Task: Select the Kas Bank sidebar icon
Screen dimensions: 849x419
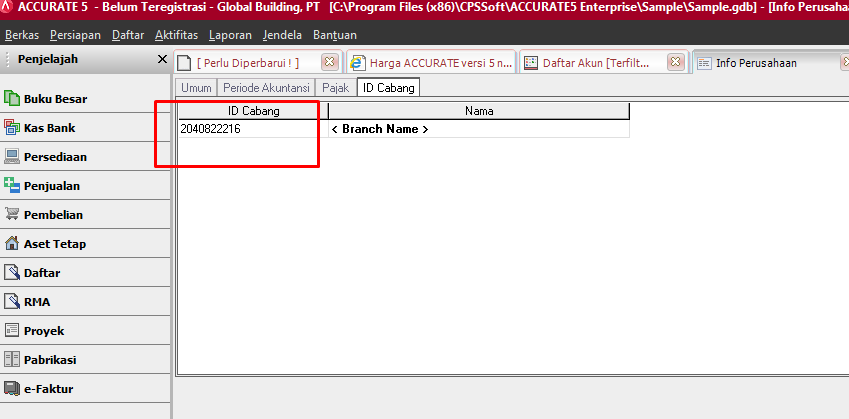Action: point(12,128)
